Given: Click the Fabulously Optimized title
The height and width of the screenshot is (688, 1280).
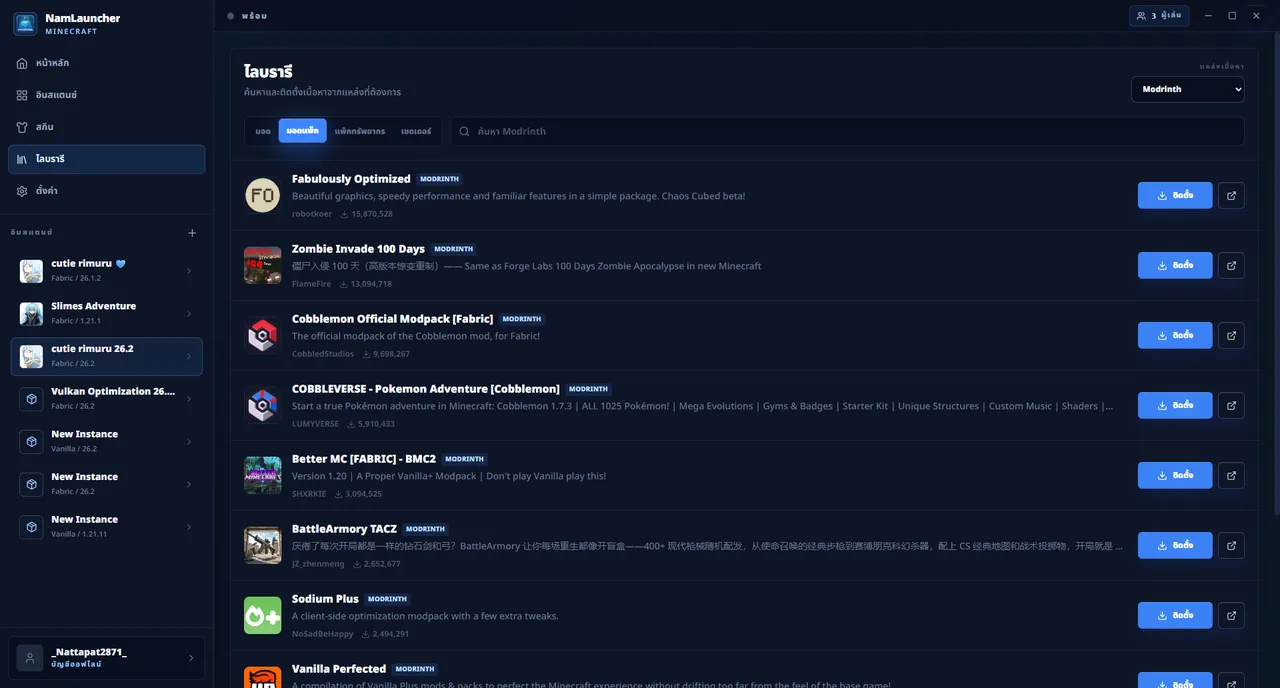Looking at the screenshot, I should [351, 179].
